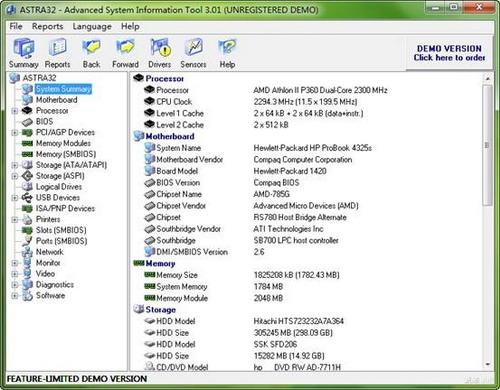The width and height of the screenshot is (500, 390).
Task: Click the Motherboard tree icon
Action: 27,100
